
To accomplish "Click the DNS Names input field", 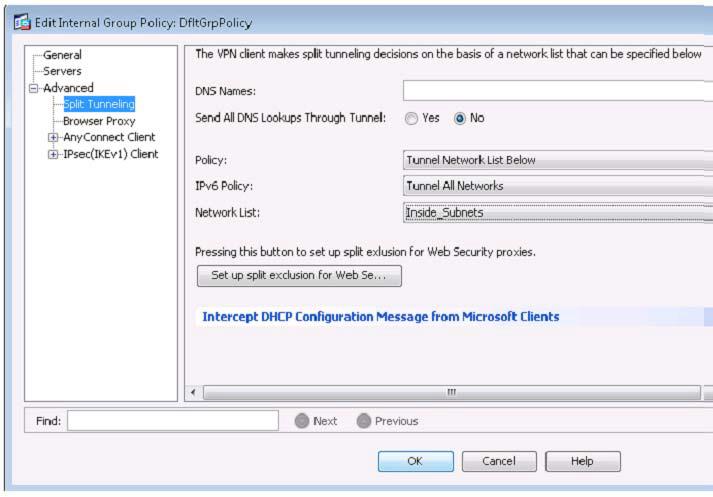I will pos(557,91).
